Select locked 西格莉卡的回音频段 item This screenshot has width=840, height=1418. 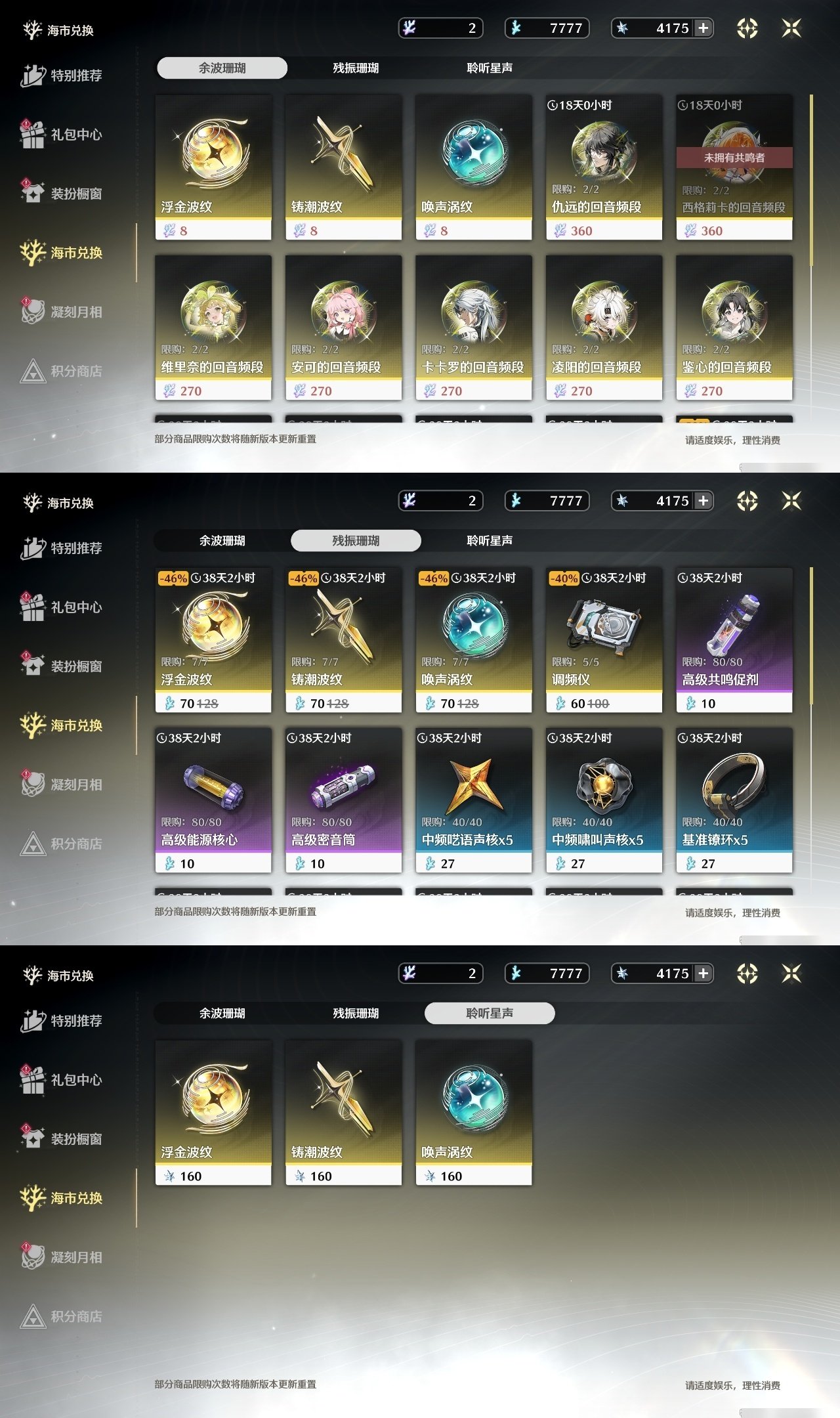click(734, 167)
